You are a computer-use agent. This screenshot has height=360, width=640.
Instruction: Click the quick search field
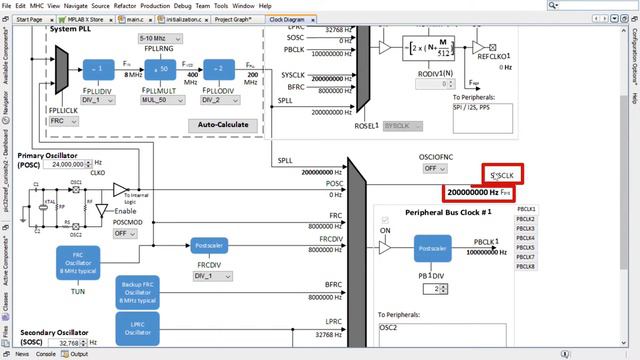tap(598, 5)
